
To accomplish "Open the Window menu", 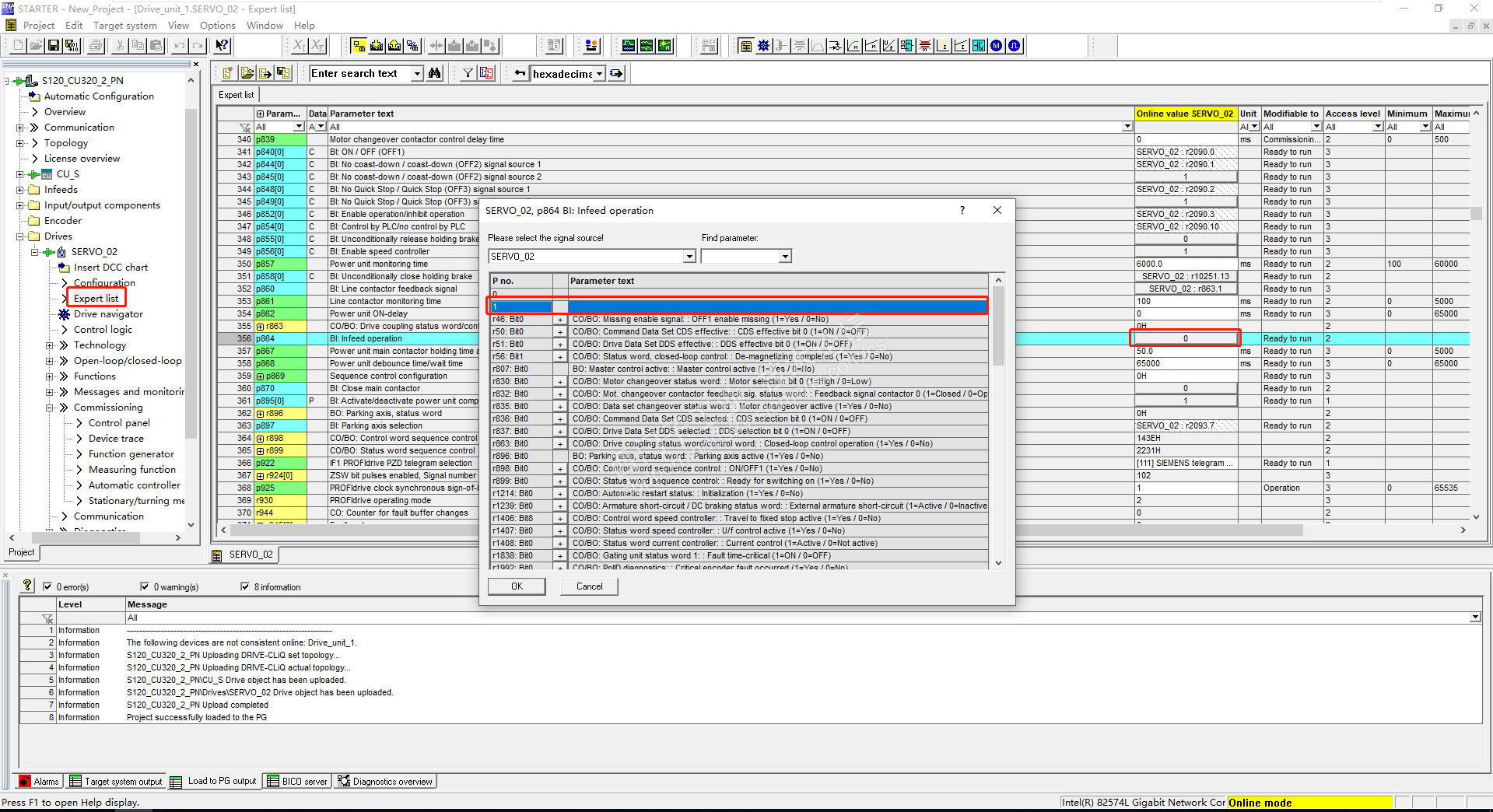I will point(265,26).
